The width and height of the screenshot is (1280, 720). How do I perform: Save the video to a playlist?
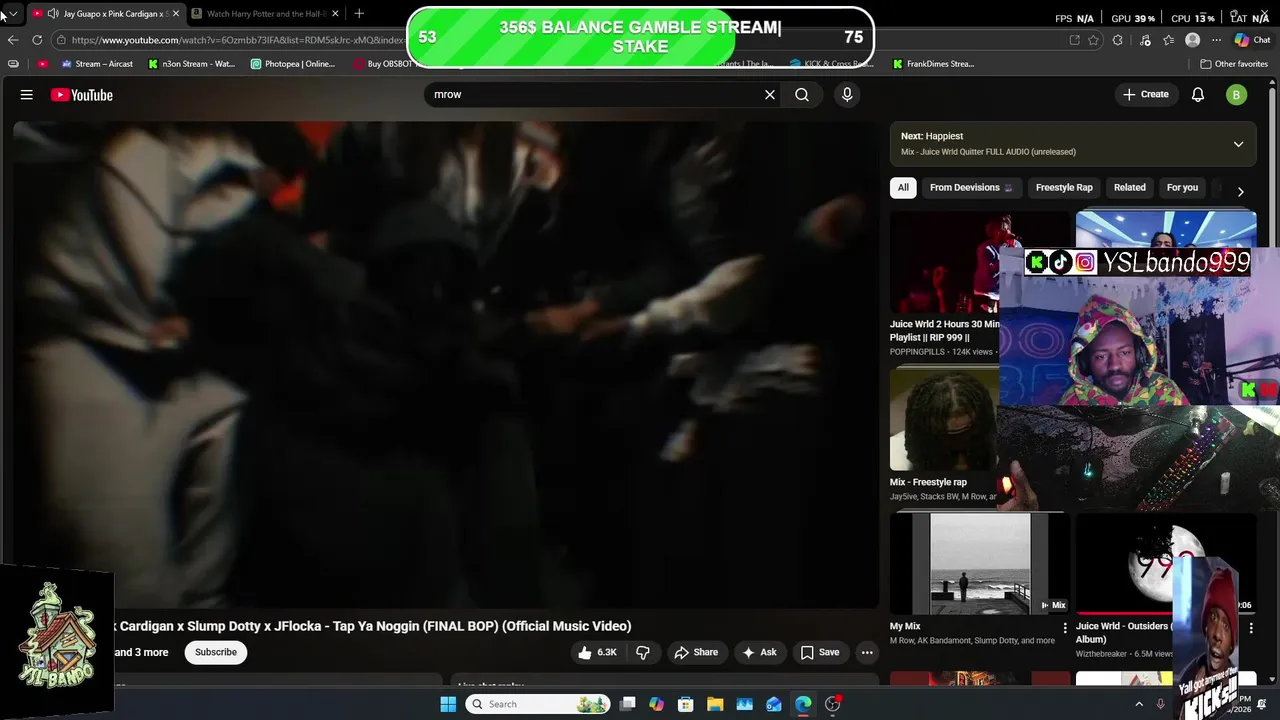pyautogui.click(x=819, y=652)
